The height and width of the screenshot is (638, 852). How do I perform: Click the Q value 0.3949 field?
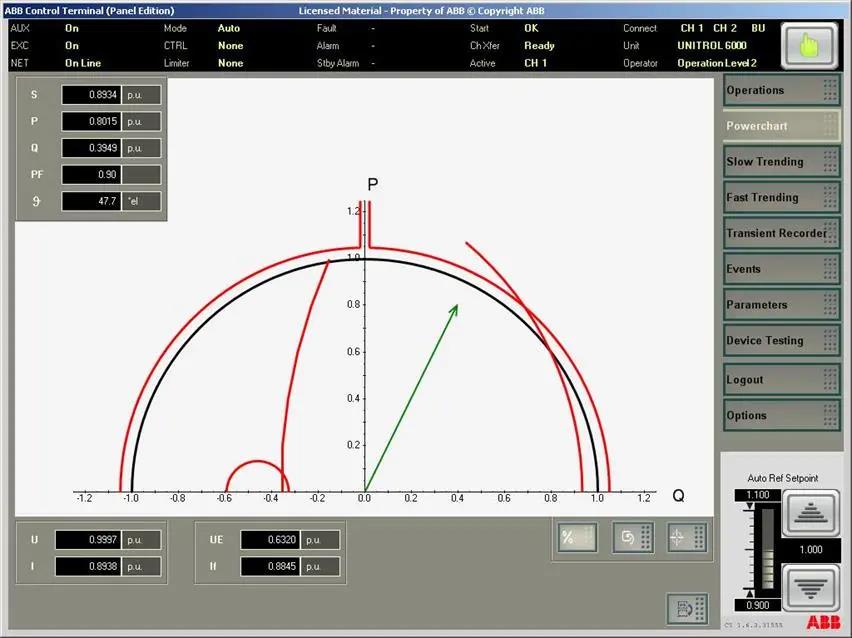coord(91,148)
